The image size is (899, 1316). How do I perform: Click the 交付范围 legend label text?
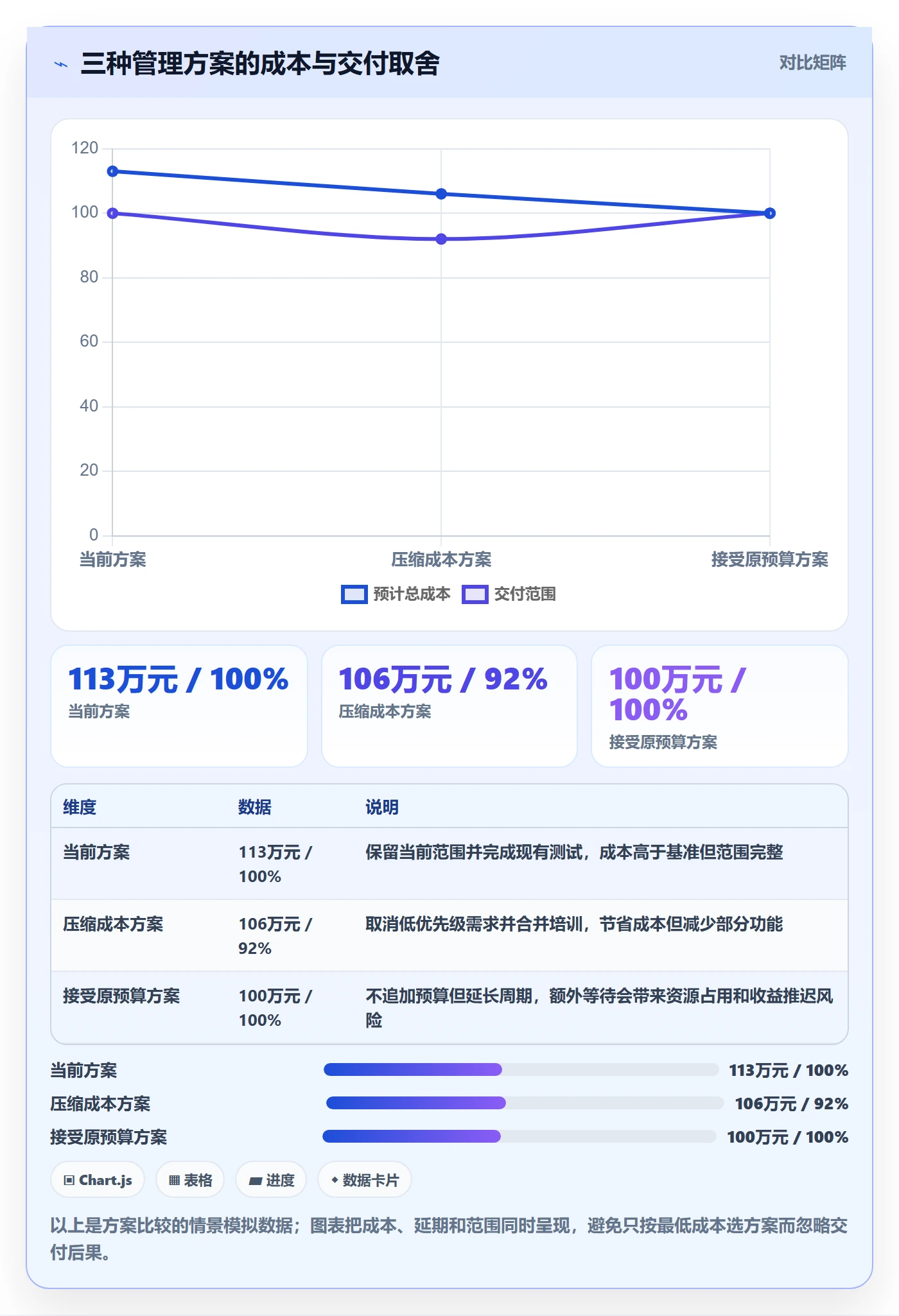pos(525,594)
